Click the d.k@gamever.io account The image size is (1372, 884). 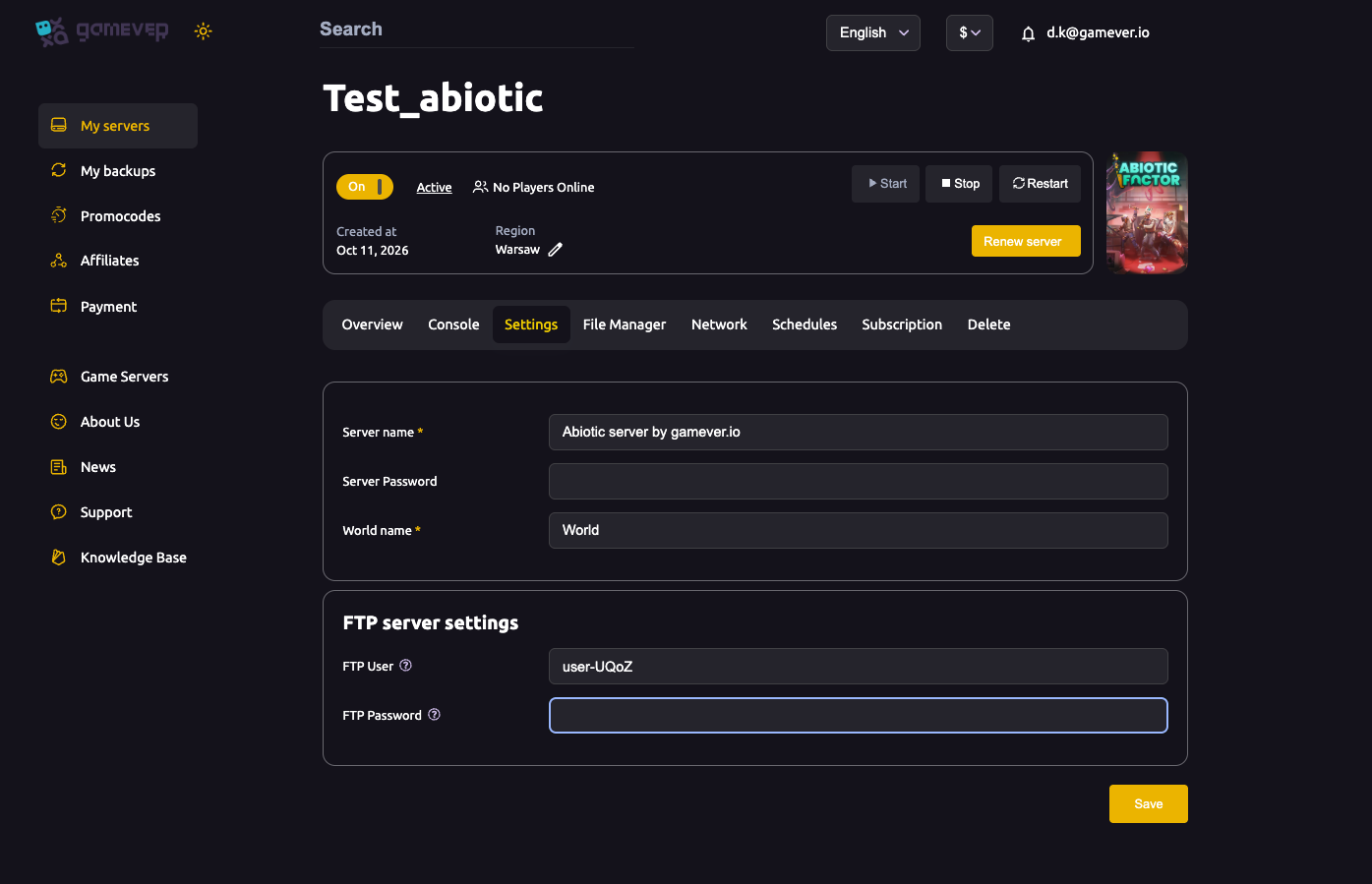point(1098,32)
